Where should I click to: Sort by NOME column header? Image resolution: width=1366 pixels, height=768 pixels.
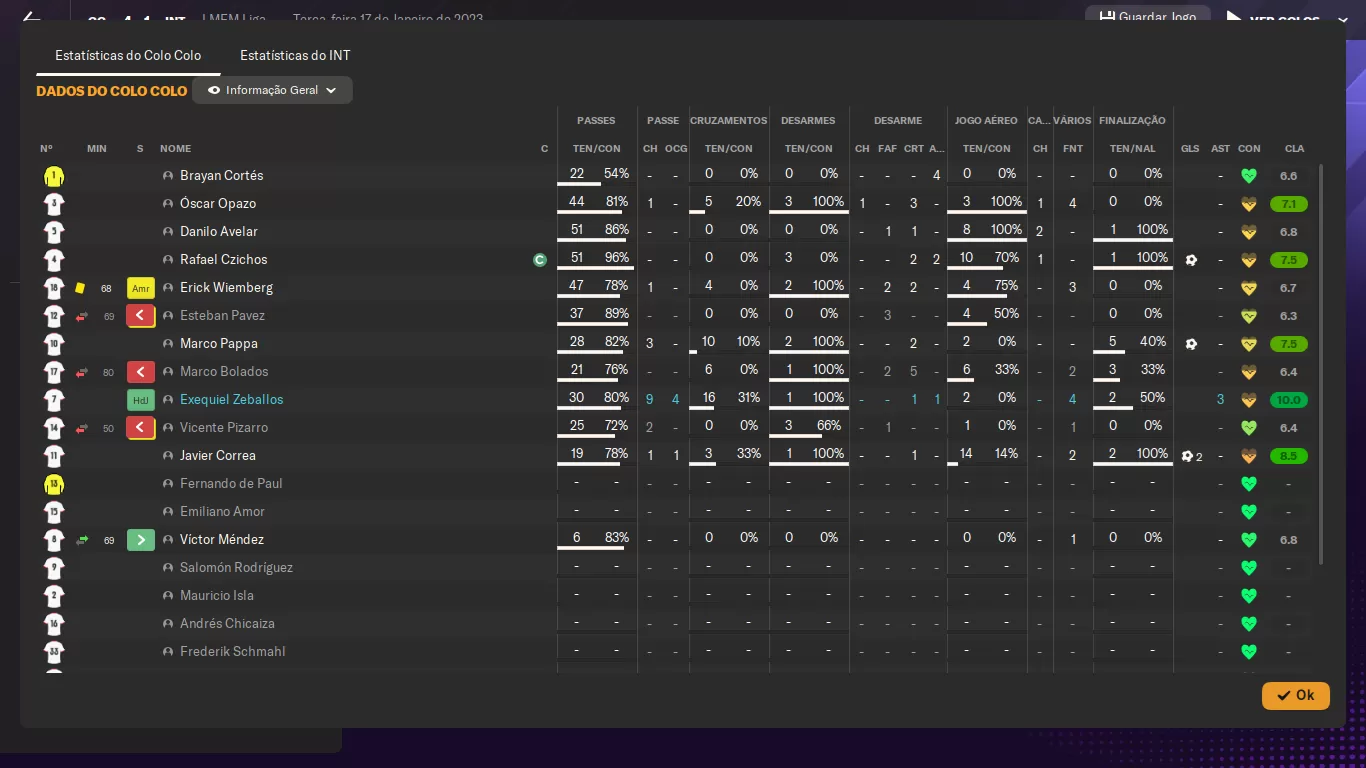point(175,149)
